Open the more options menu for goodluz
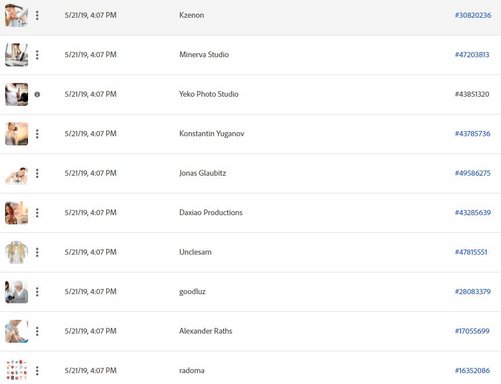 coord(37,292)
